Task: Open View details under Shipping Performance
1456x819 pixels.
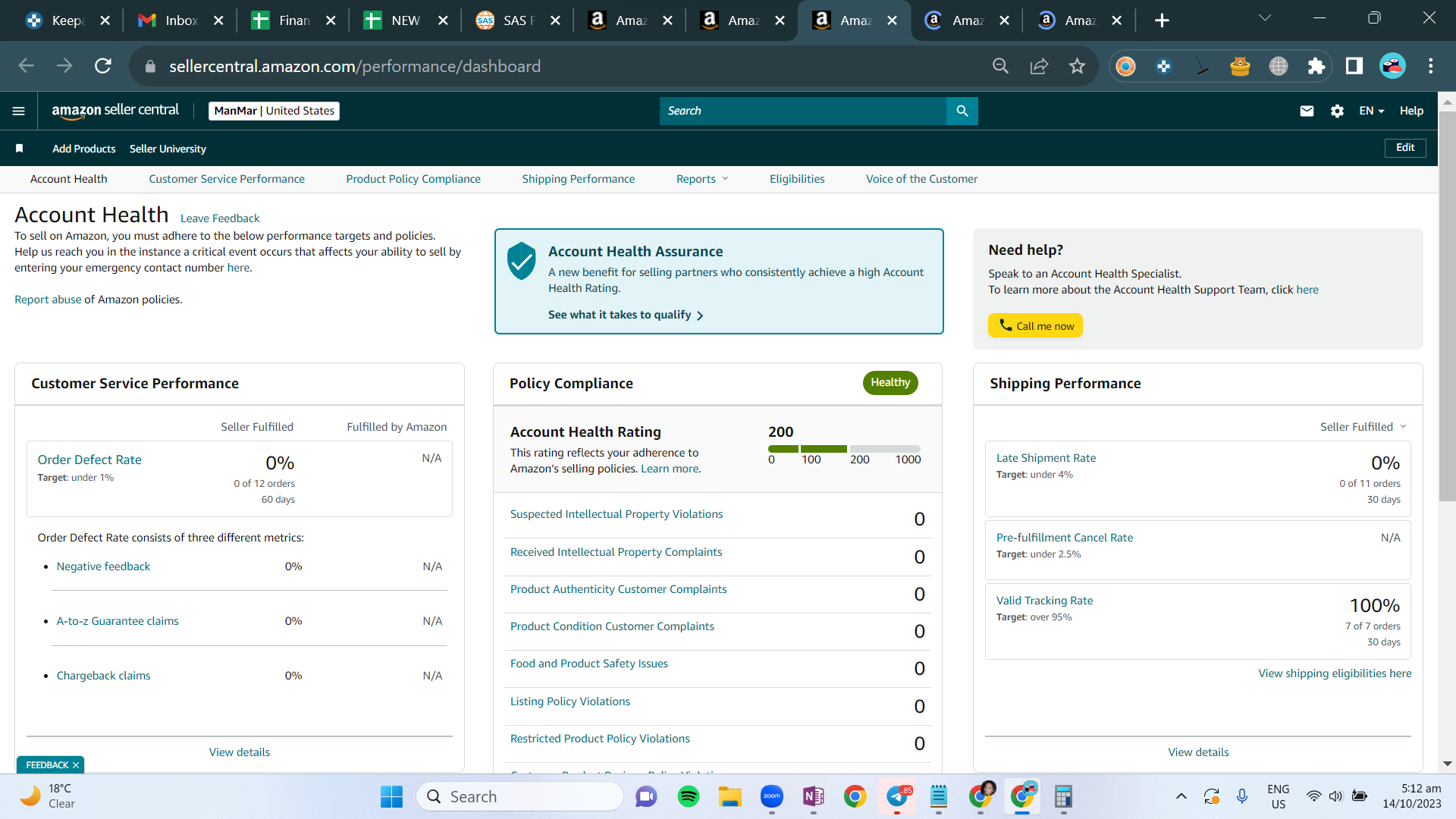Action: point(1198,752)
